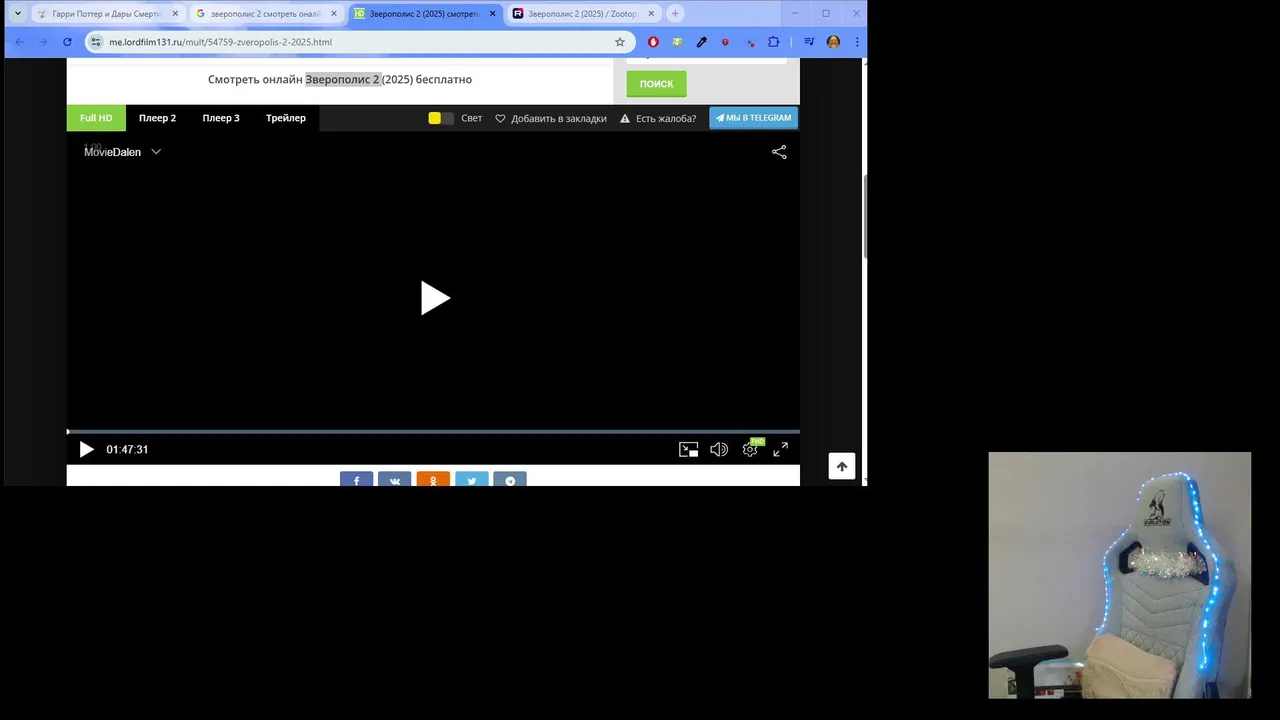This screenshot has width=1280, height=720.
Task: Open the Extensions puzzle menu
Action: pyautogui.click(x=773, y=42)
